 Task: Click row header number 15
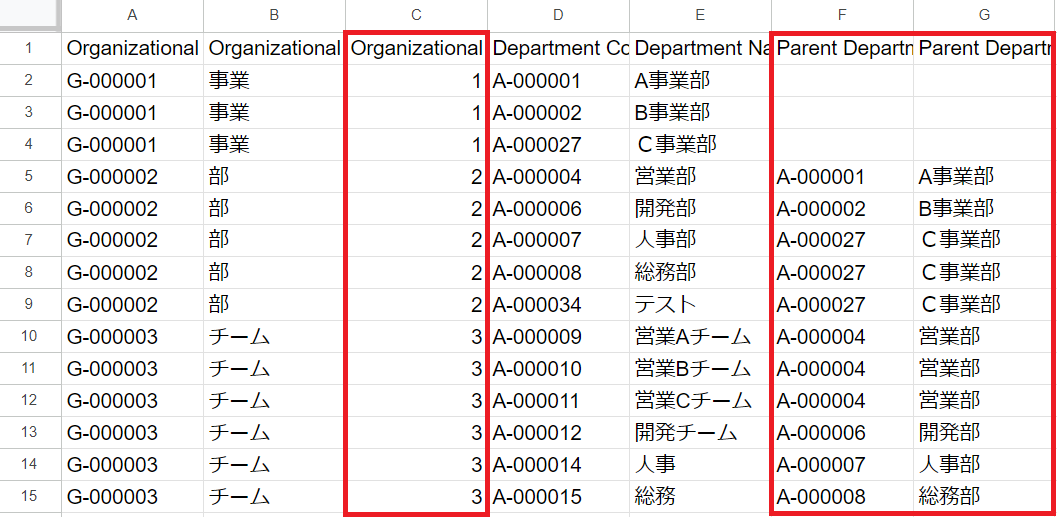coord(30,496)
